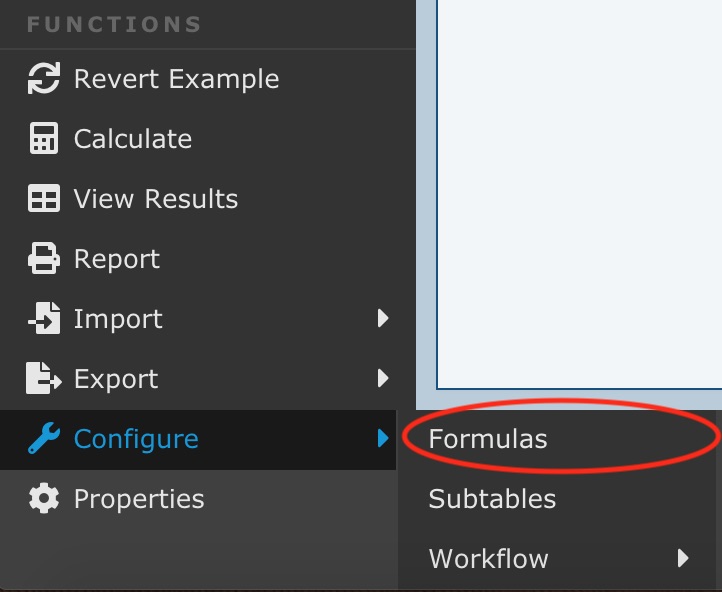Screen dimensions: 722x592
Task: Click the Configure wrench icon
Action: [x=44, y=439]
